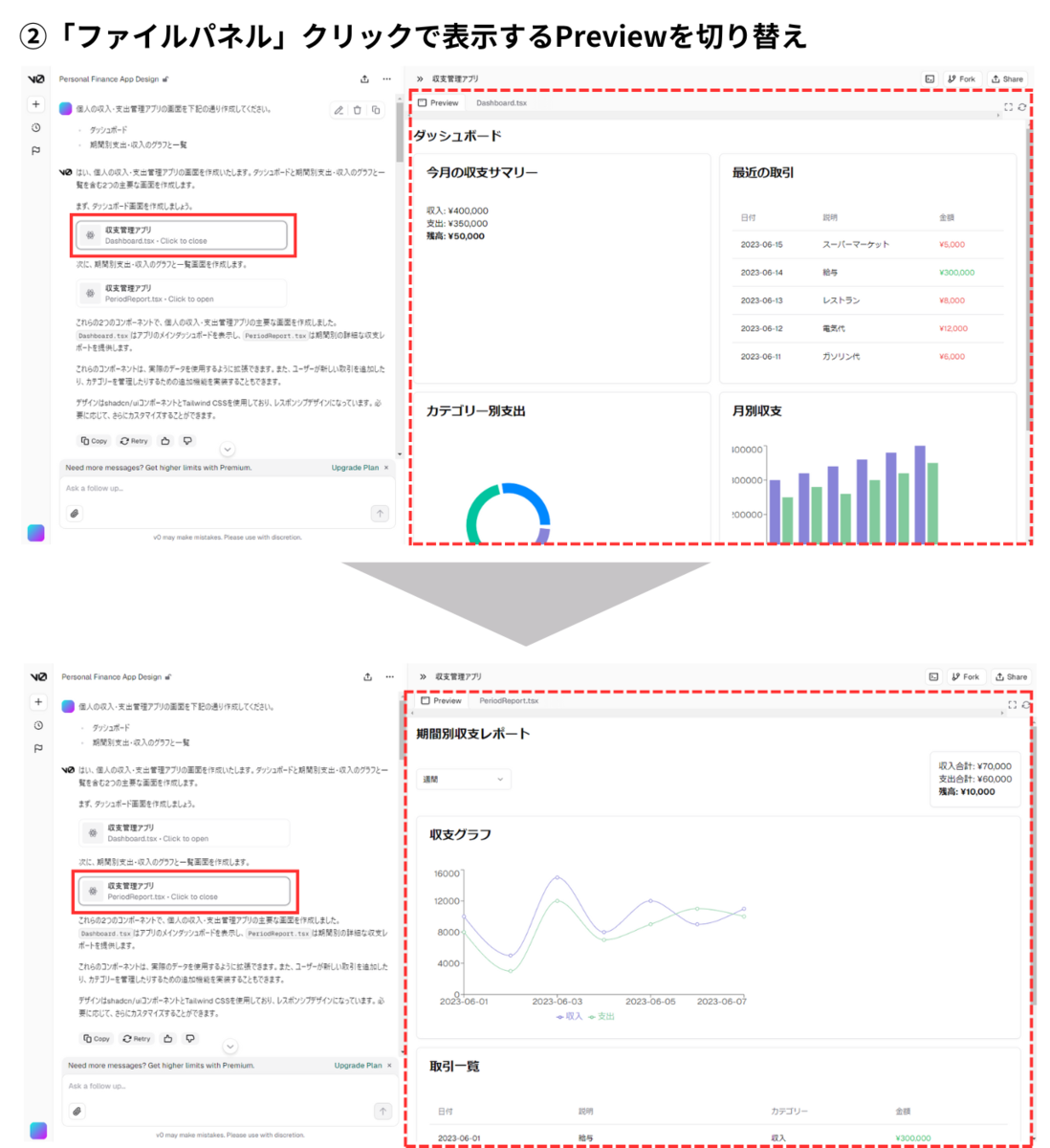The width and height of the screenshot is (1050, 1148).
Task: Click the thumbs-down icon in top screenshot
Action: tap(187, 441)
